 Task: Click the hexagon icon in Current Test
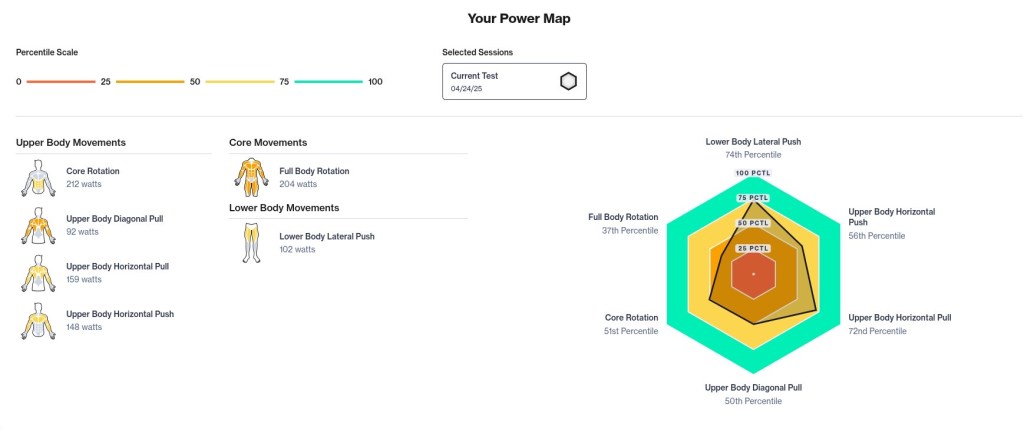568,82
